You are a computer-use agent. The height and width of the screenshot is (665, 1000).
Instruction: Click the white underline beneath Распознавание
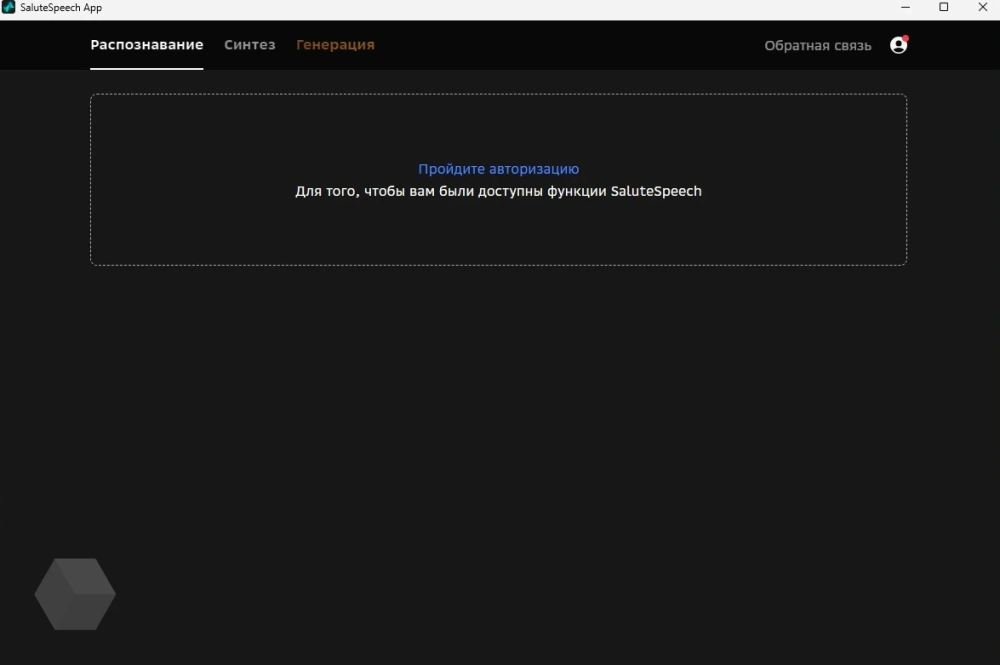click(146, 68)
